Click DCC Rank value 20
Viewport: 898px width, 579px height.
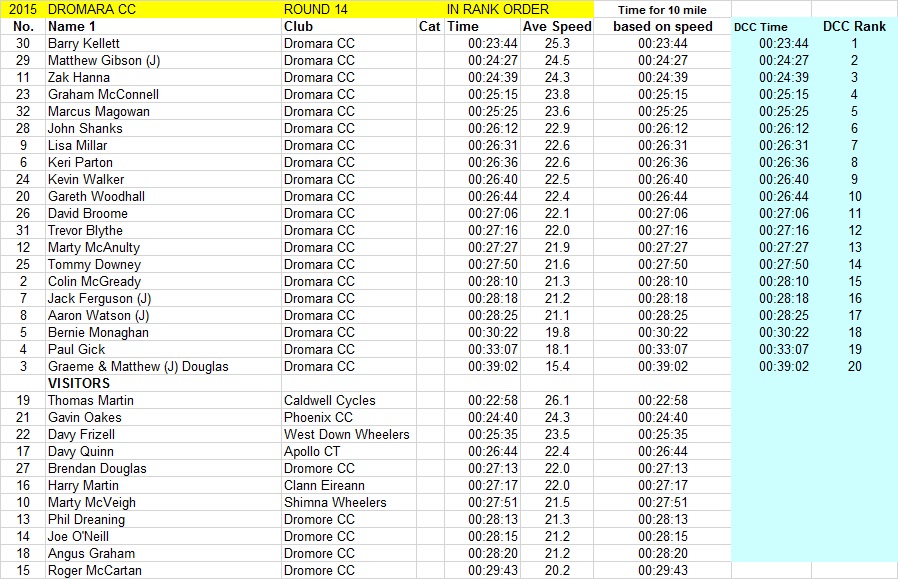854,367
